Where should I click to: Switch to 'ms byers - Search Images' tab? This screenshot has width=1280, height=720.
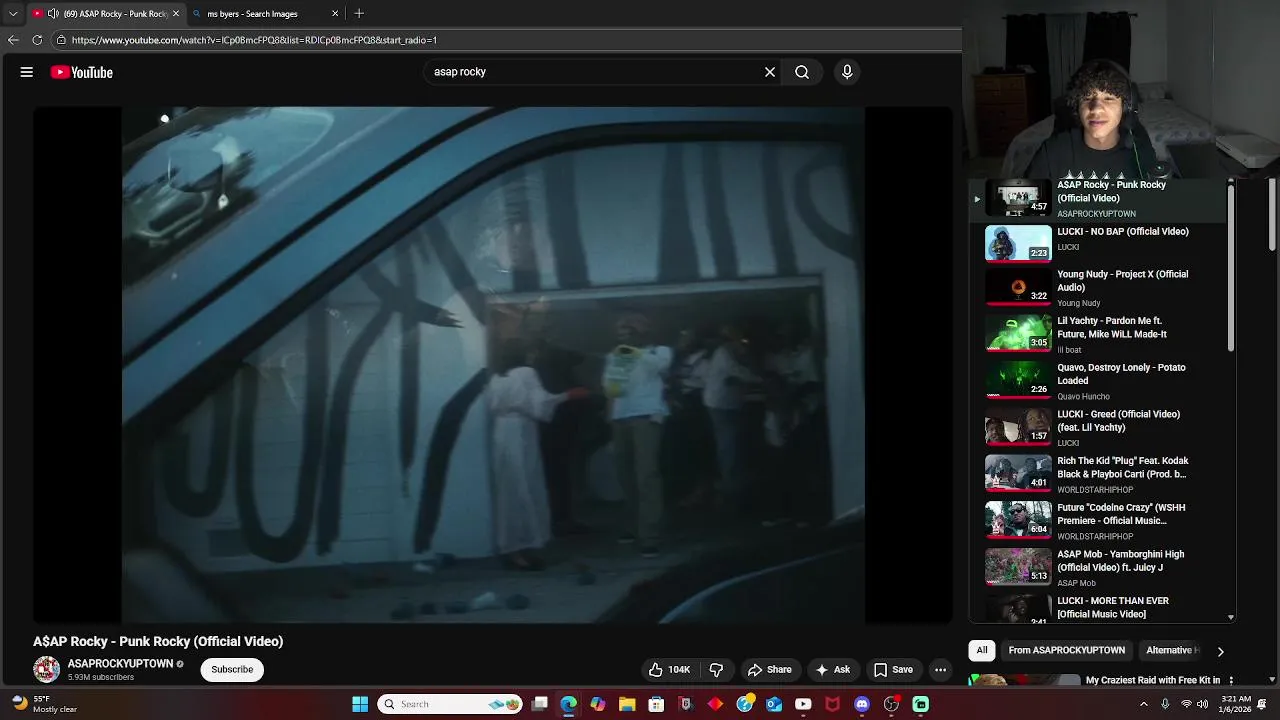tap(265, 14)
